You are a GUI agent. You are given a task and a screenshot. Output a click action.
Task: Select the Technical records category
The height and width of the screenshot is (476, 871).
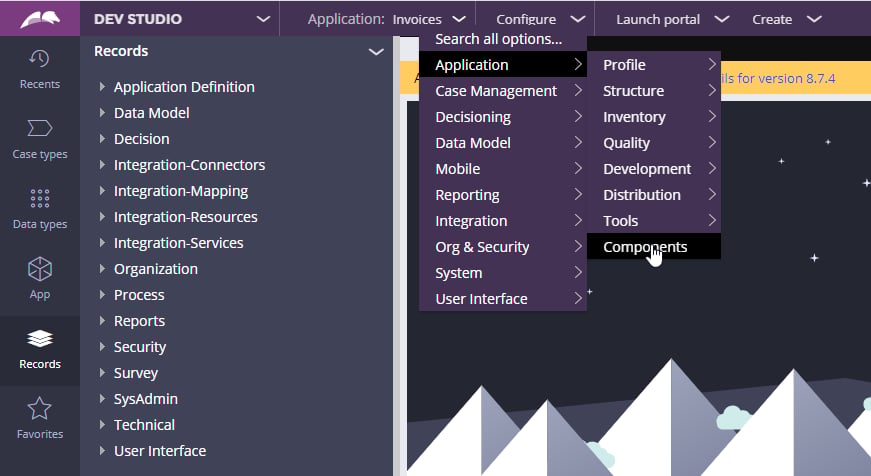144,425
